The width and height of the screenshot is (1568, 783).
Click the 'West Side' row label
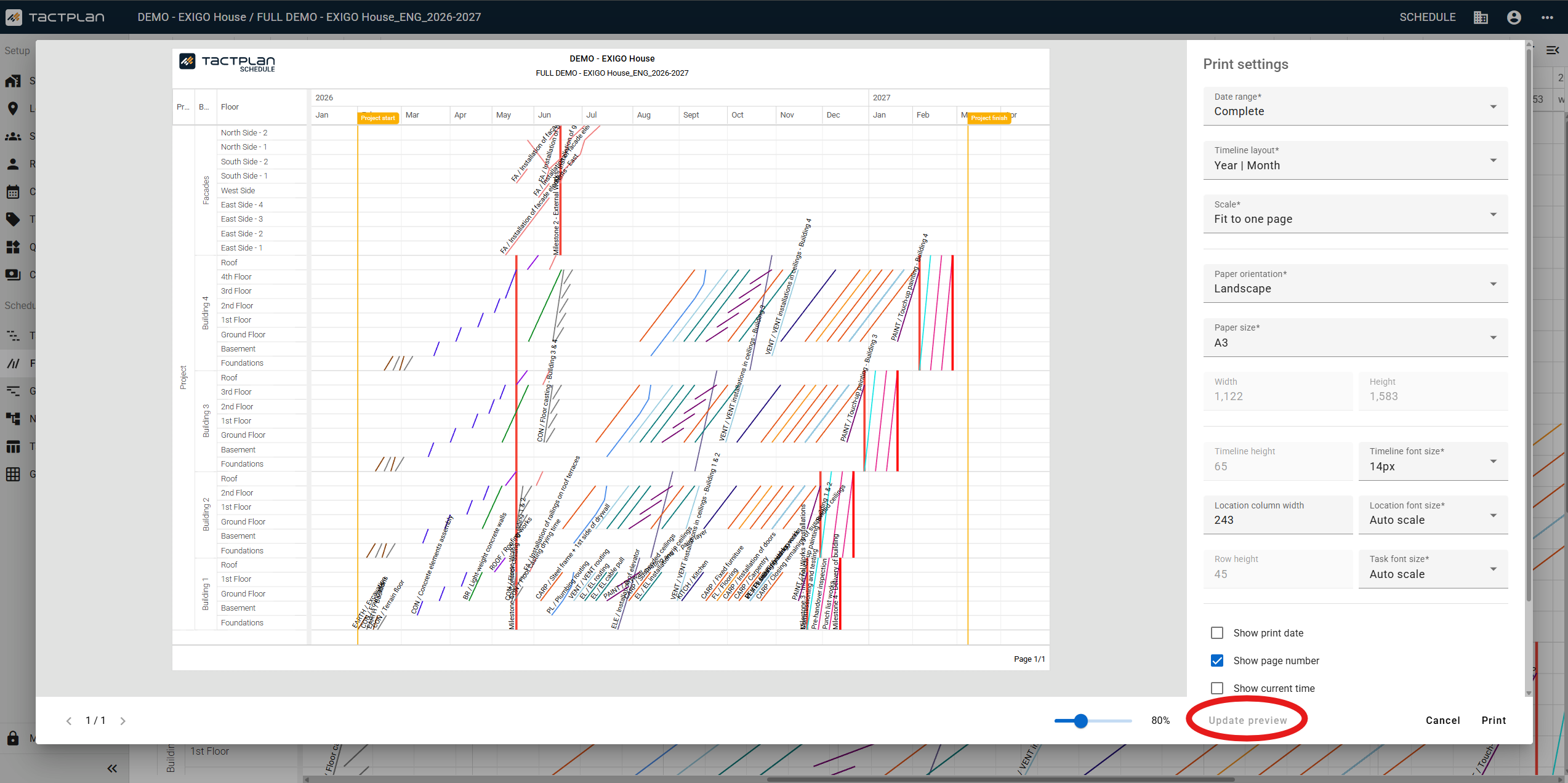pyautogui.click(x=238, y=191)
